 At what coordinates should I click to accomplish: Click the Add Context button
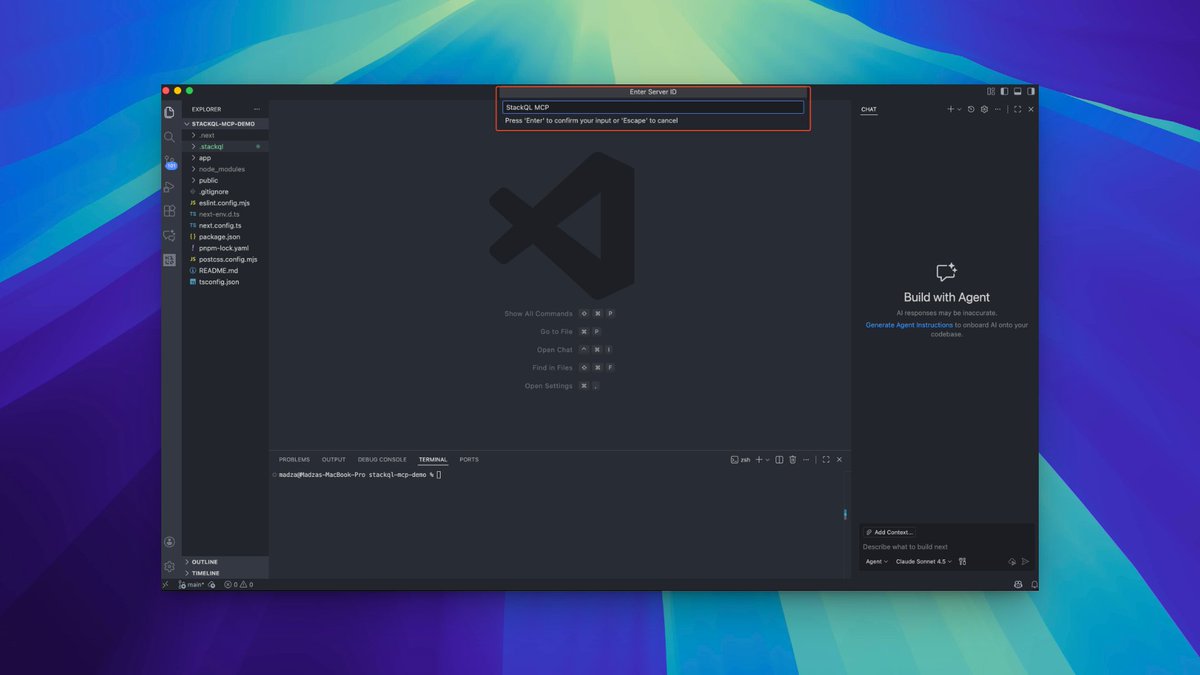tap(889, 532)
